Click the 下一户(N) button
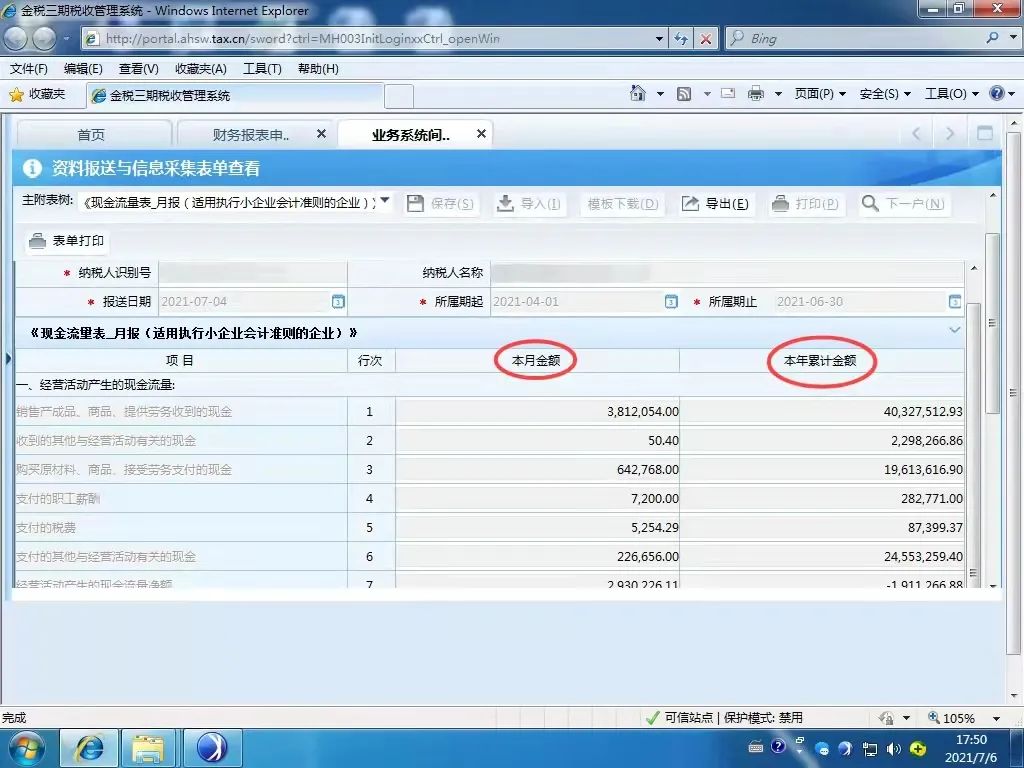 point(903,204)
